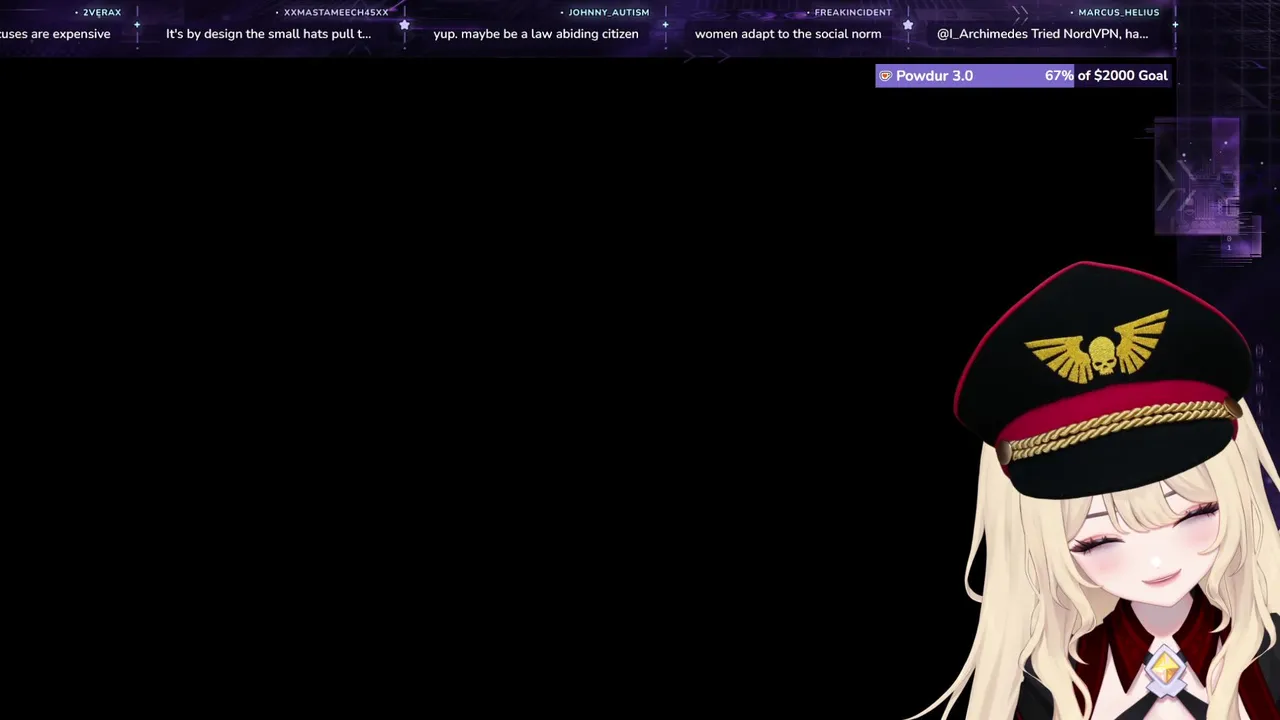Click the XXMASTAMEECH45XX username
The height and width of the screenshot is (720, 1280).
click(x=336, y=12)
